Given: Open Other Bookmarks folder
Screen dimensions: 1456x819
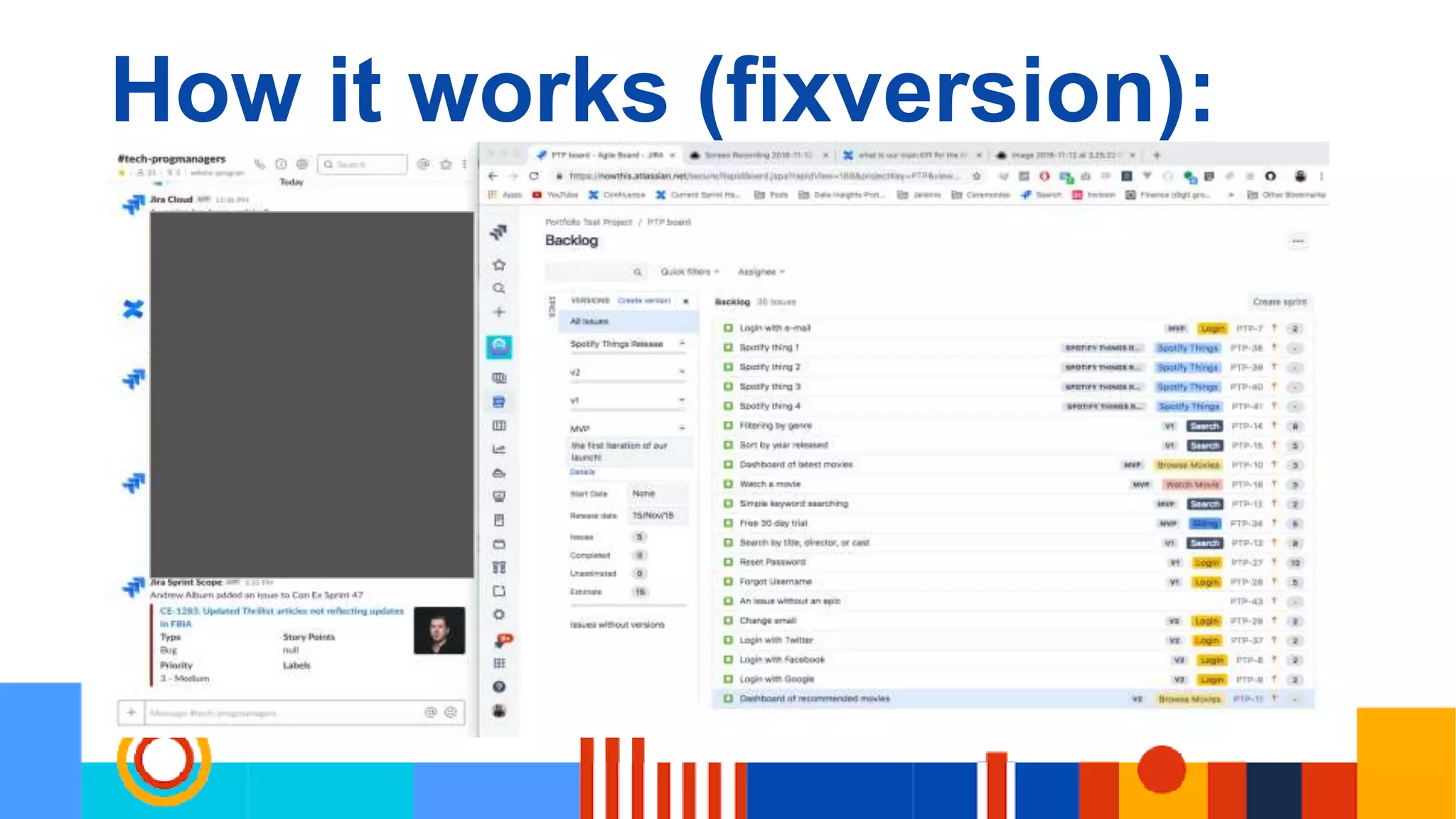Looking at the screenshot, I should point(1287,195).
